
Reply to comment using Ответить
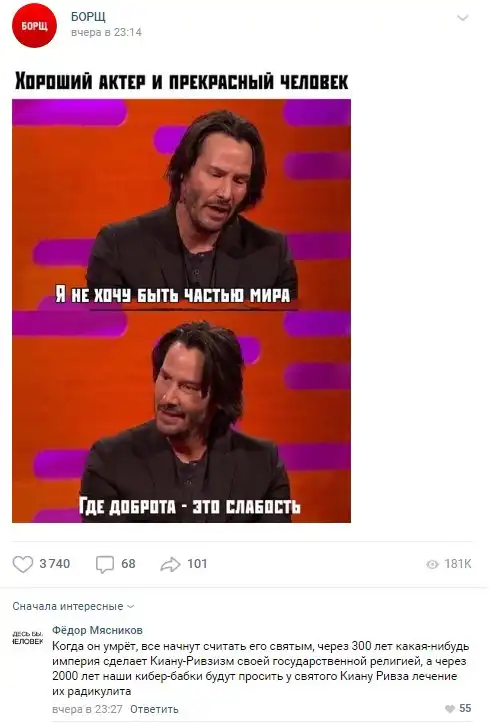pos(154,709)
